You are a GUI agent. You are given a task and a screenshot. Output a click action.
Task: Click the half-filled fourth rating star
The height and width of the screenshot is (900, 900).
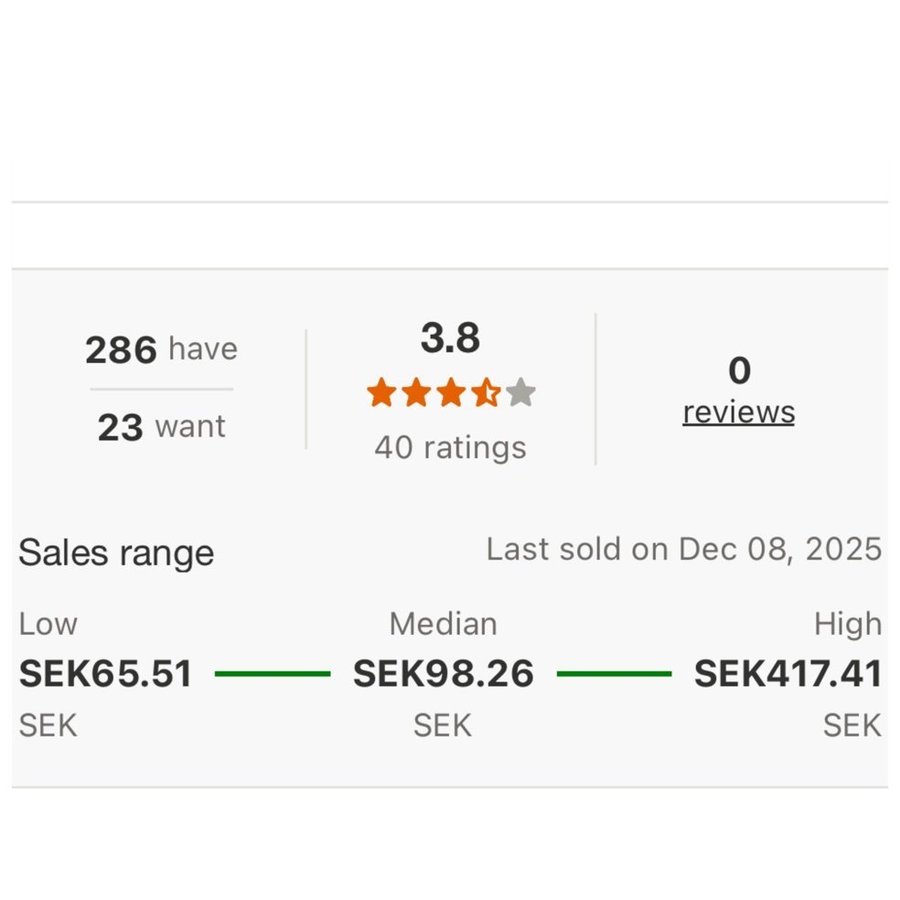(x=486, y=393)
